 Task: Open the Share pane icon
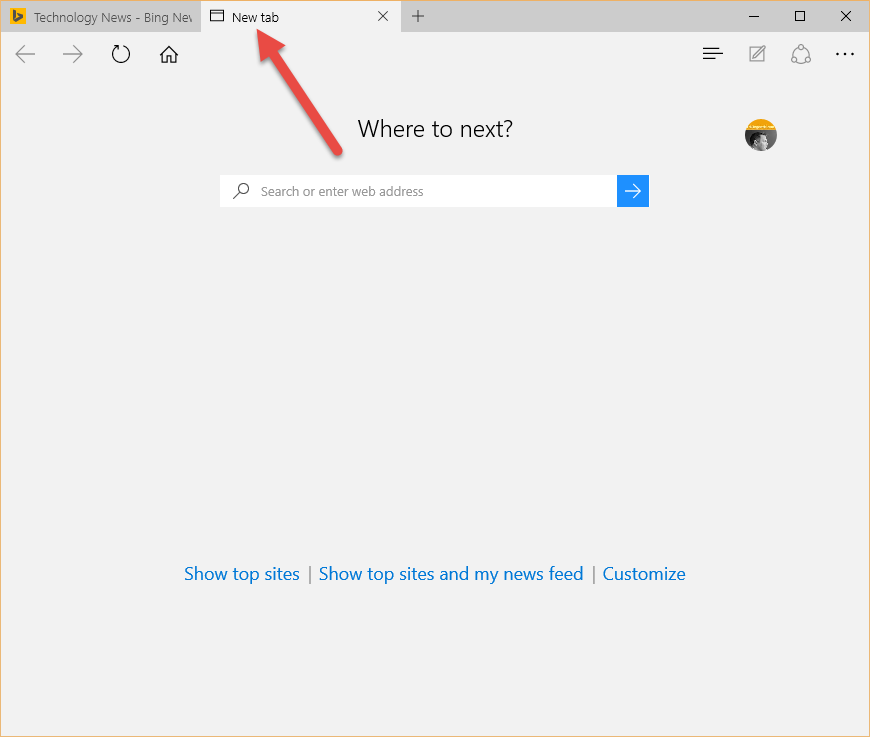[801, 53]
